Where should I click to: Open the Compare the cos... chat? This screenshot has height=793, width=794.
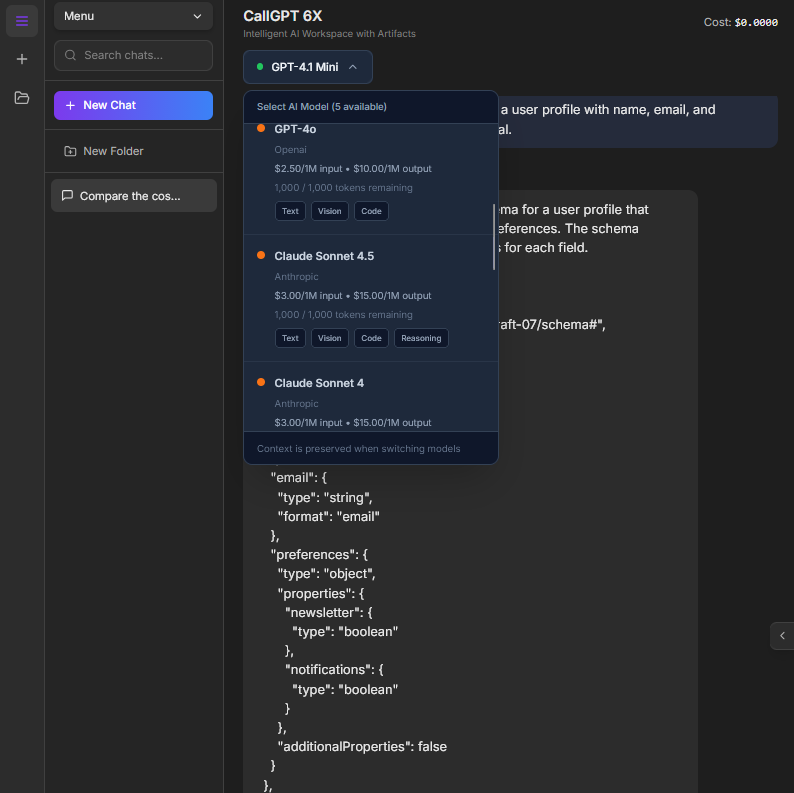pos(133,196)
